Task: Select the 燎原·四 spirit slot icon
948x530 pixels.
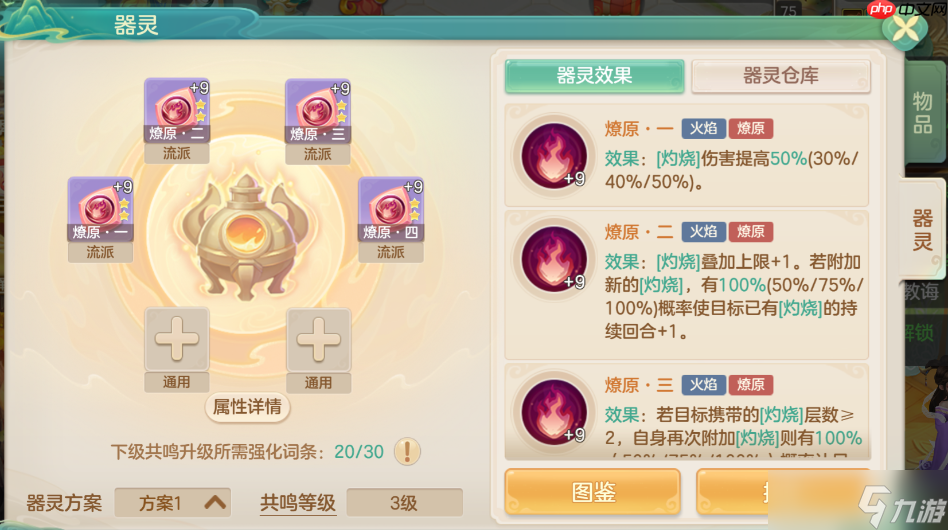Action: [391, 208]
